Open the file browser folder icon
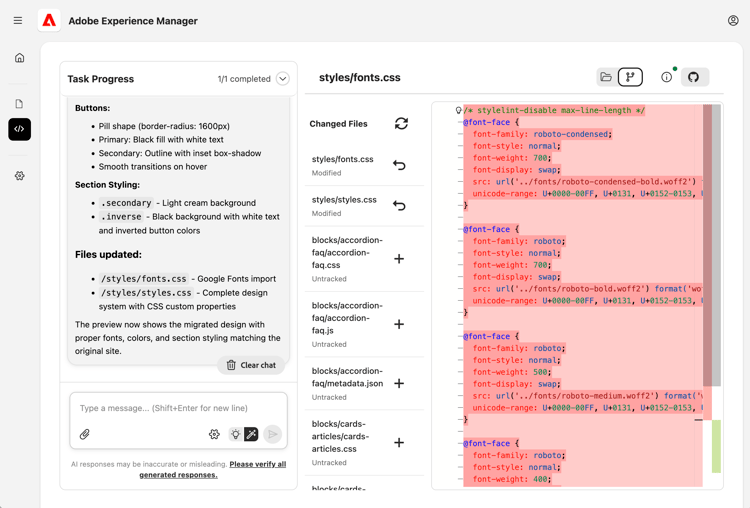750x508 pixels. tap(606, 77)
